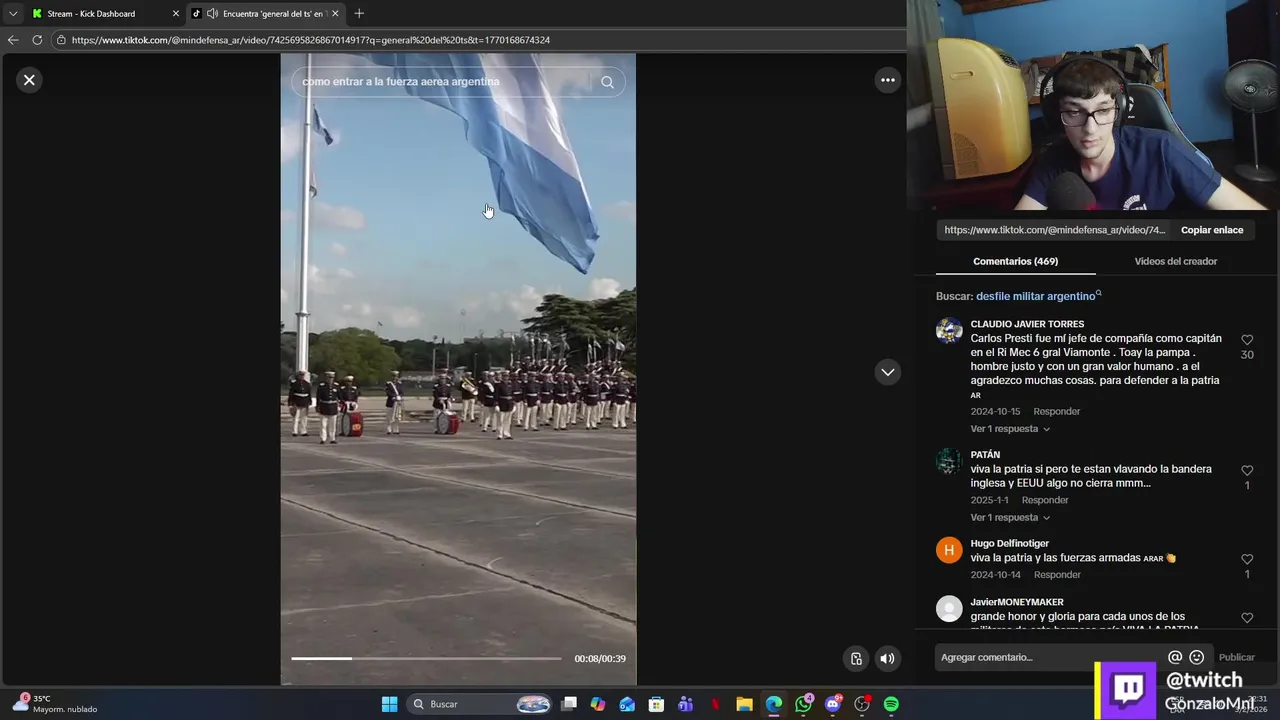Toggle the auto-scroll icon beside volume
Image resolution: width=1280 pixels, height=720 pixels.
pos(856,658)
